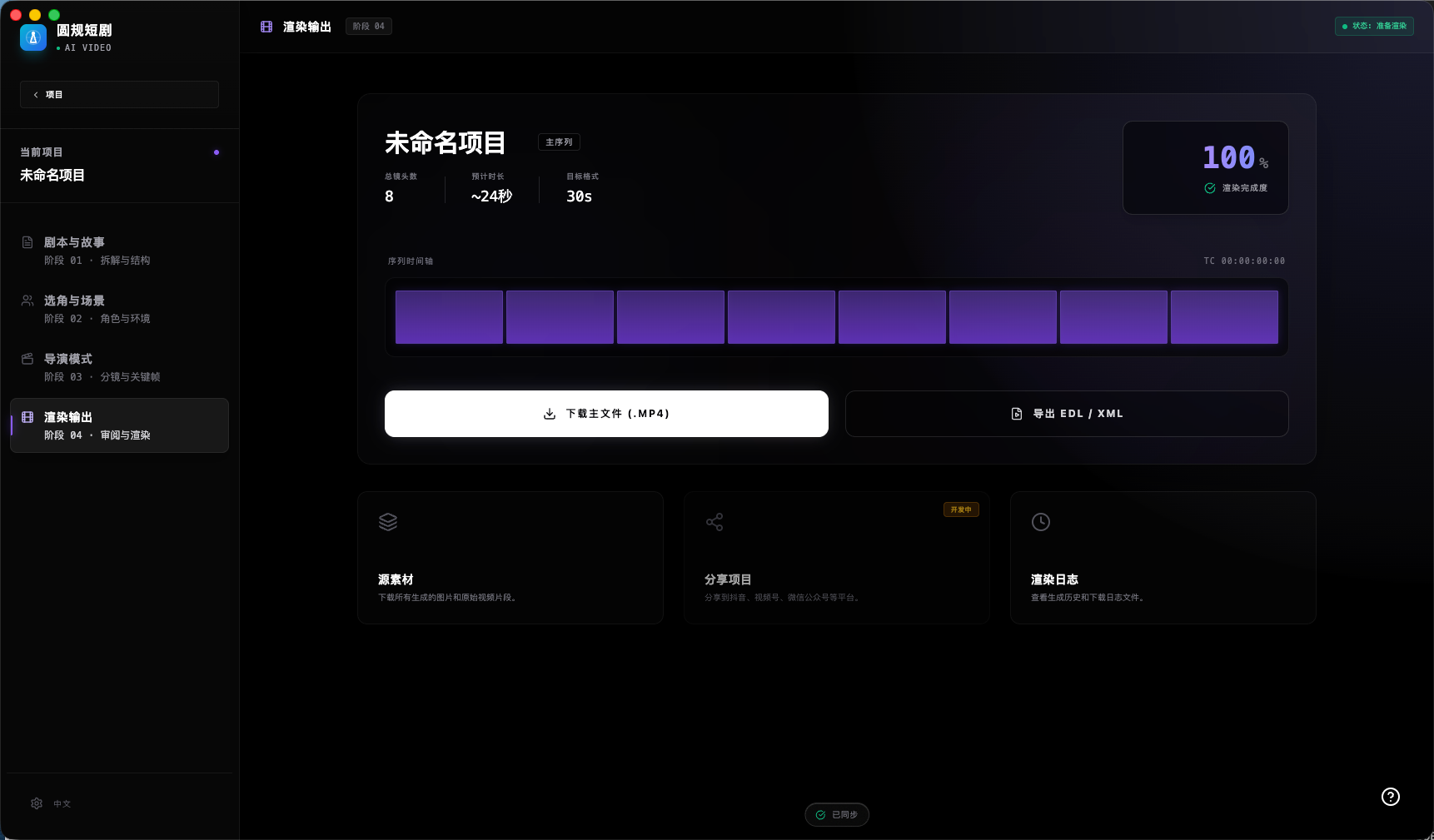Open the settings gear at bottom left
The image size is (1434, 840).
[37, 803]
